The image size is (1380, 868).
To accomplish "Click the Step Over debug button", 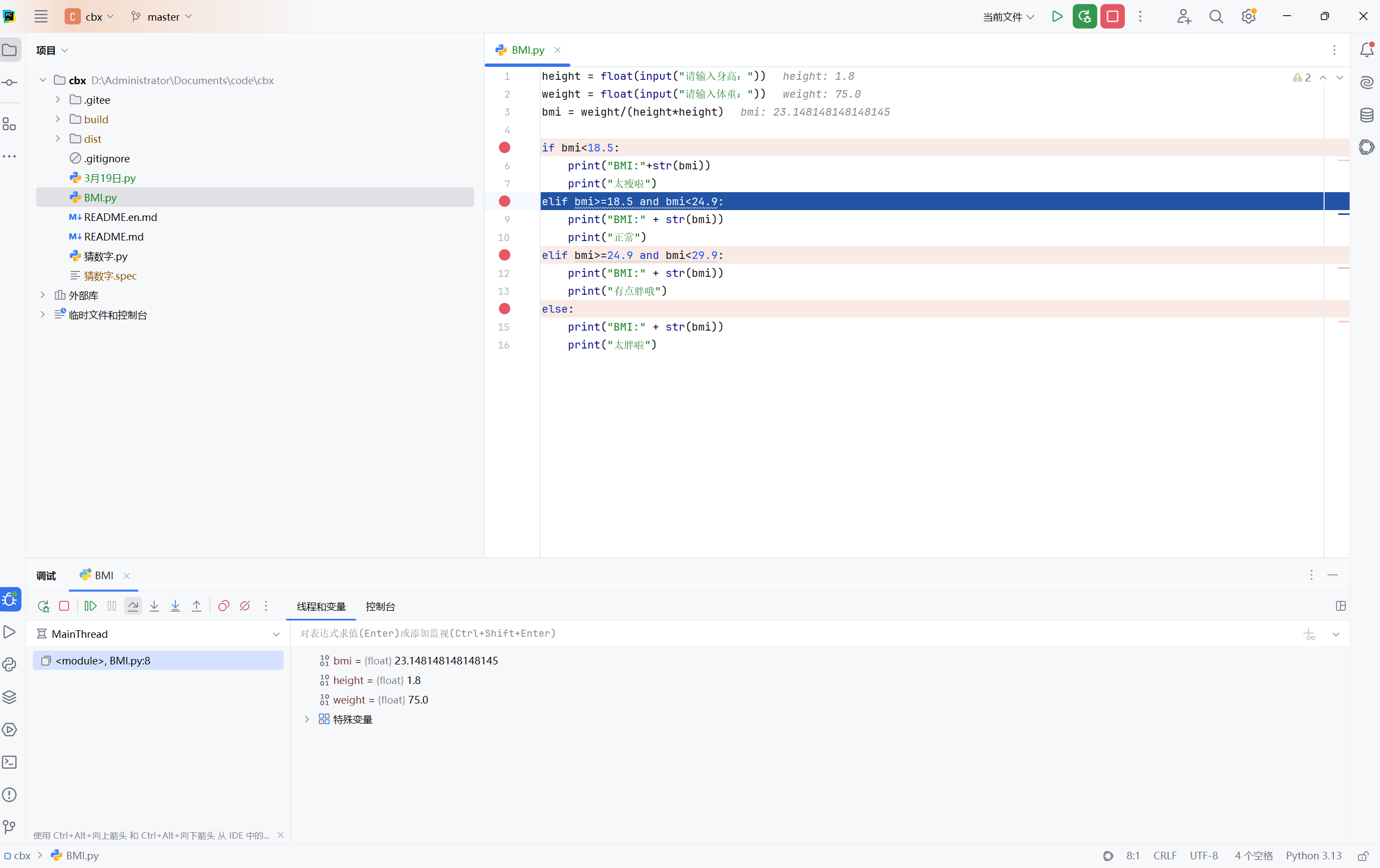I will 133,606.
